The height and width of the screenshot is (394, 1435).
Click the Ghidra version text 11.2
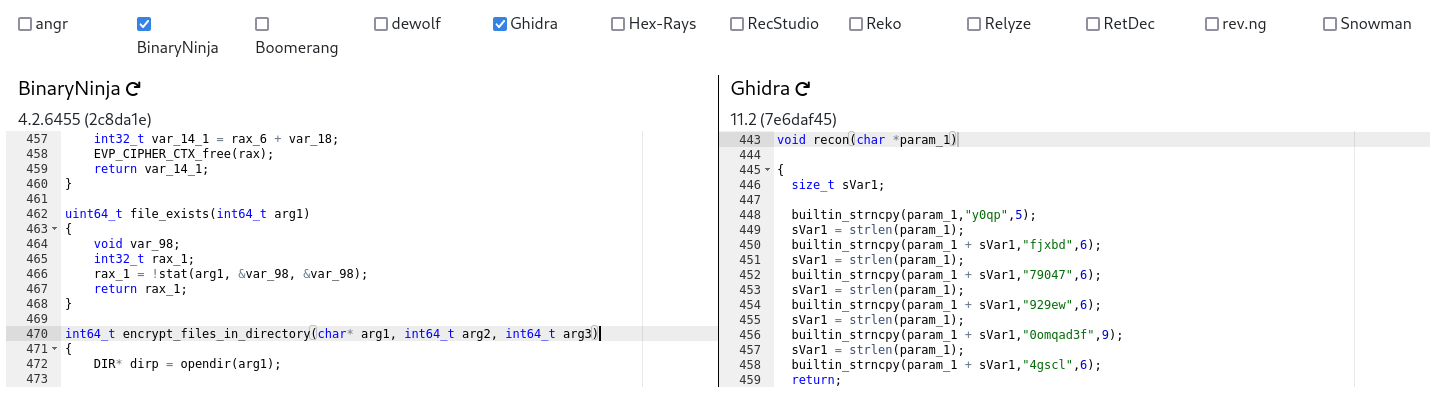[x=784, y=119]
